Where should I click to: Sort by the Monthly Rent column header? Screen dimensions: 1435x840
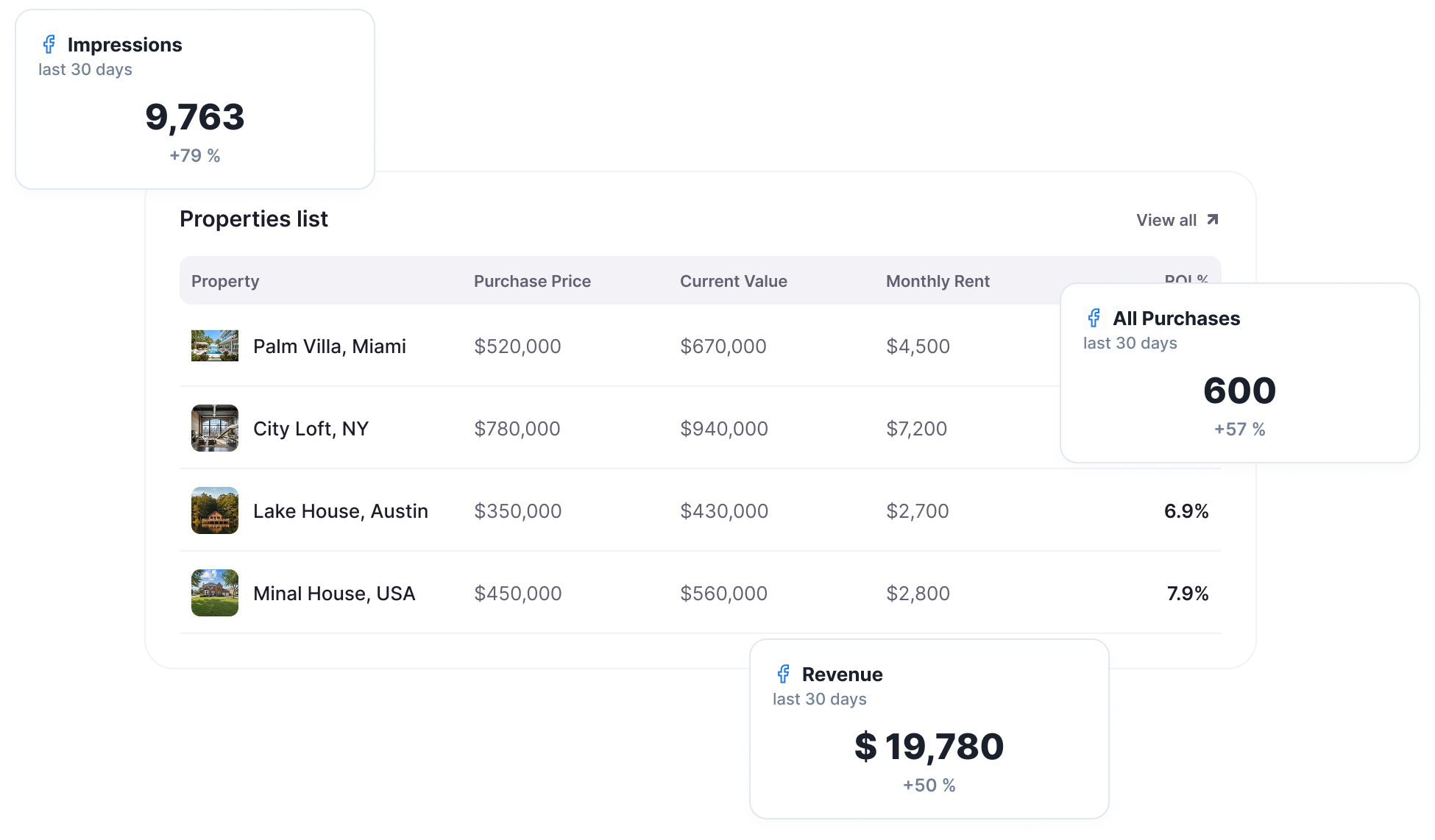point(938,281)
